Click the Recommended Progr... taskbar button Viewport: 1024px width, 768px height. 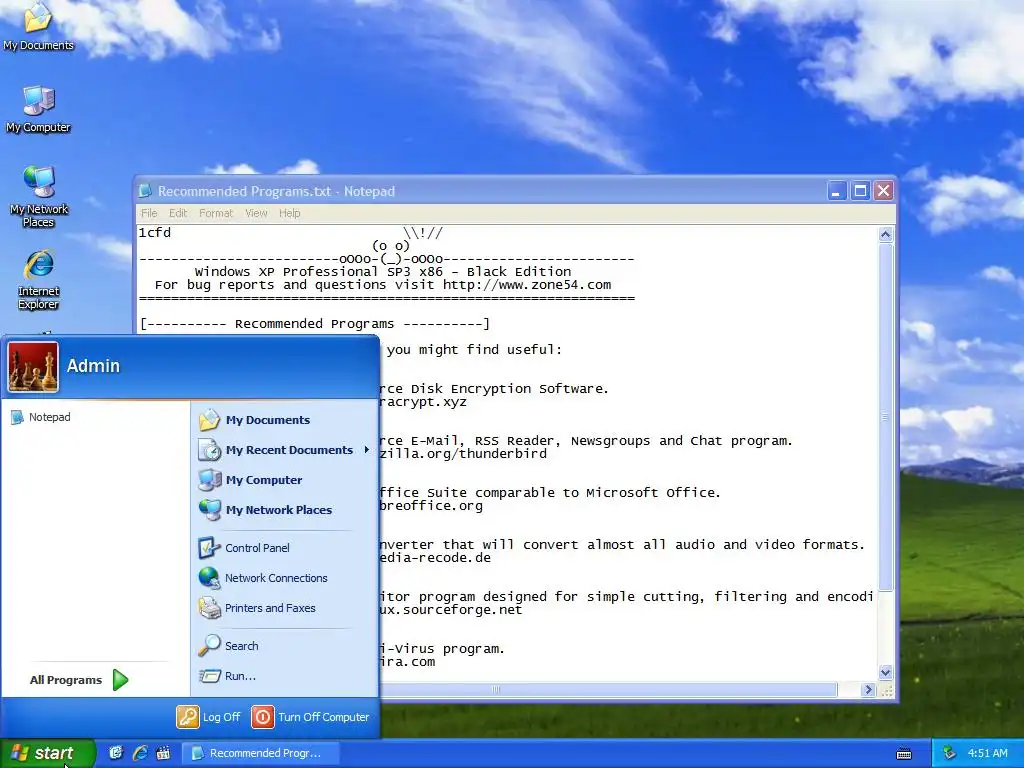coord(260,753)
